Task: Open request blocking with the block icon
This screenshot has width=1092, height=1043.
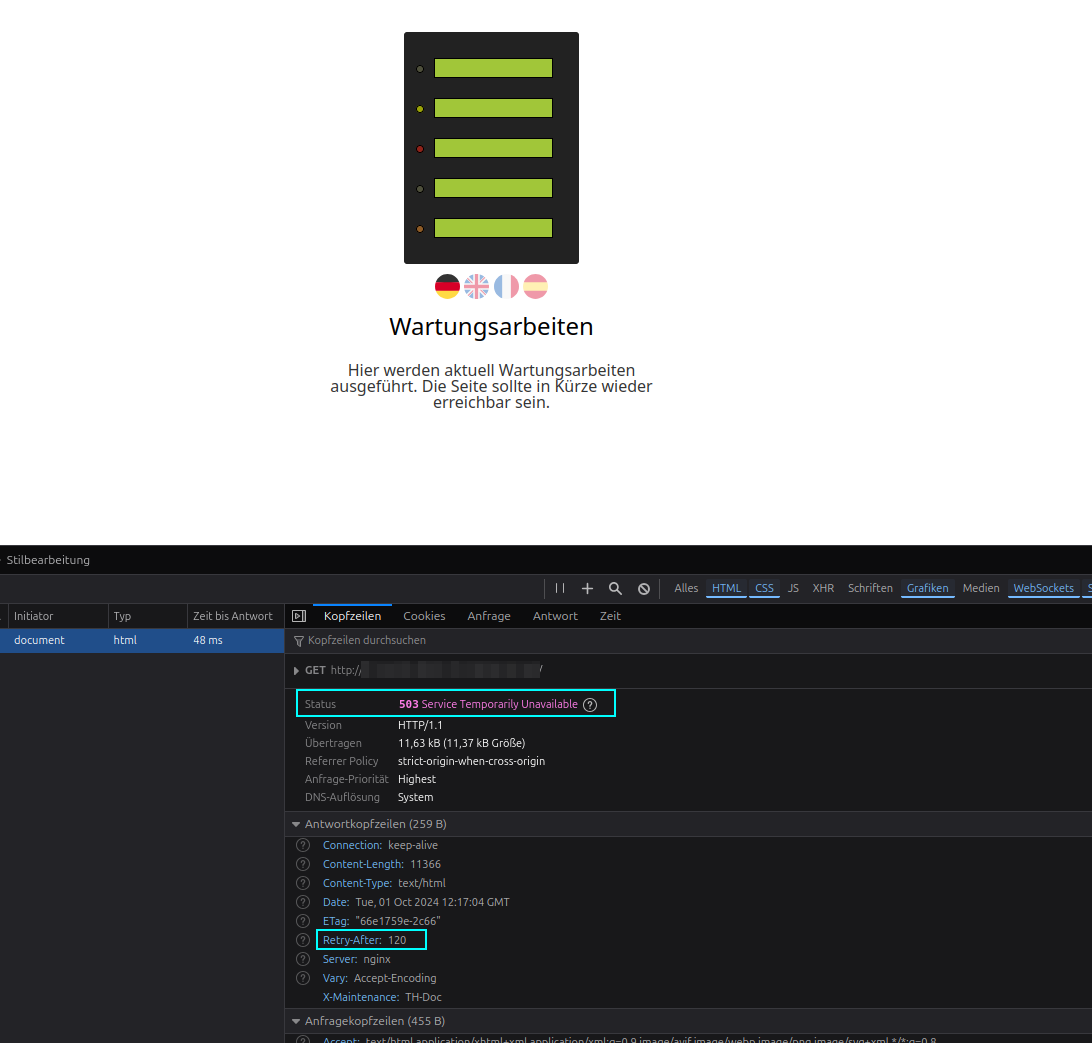Action: tap(644, 588)
